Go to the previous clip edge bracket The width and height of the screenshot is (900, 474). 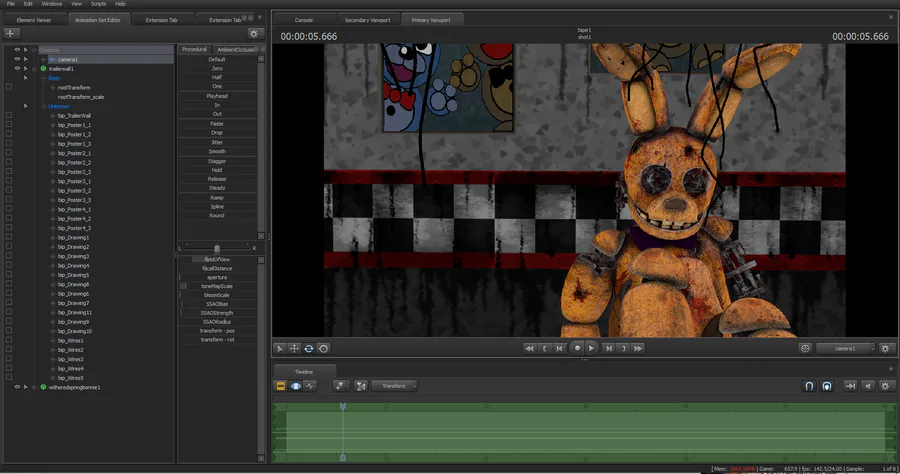click(x=545, y=348)
